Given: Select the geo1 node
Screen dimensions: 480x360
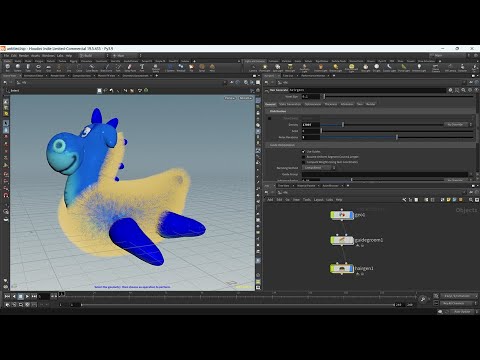Looking at the screenshot, I should coord(342,215).
